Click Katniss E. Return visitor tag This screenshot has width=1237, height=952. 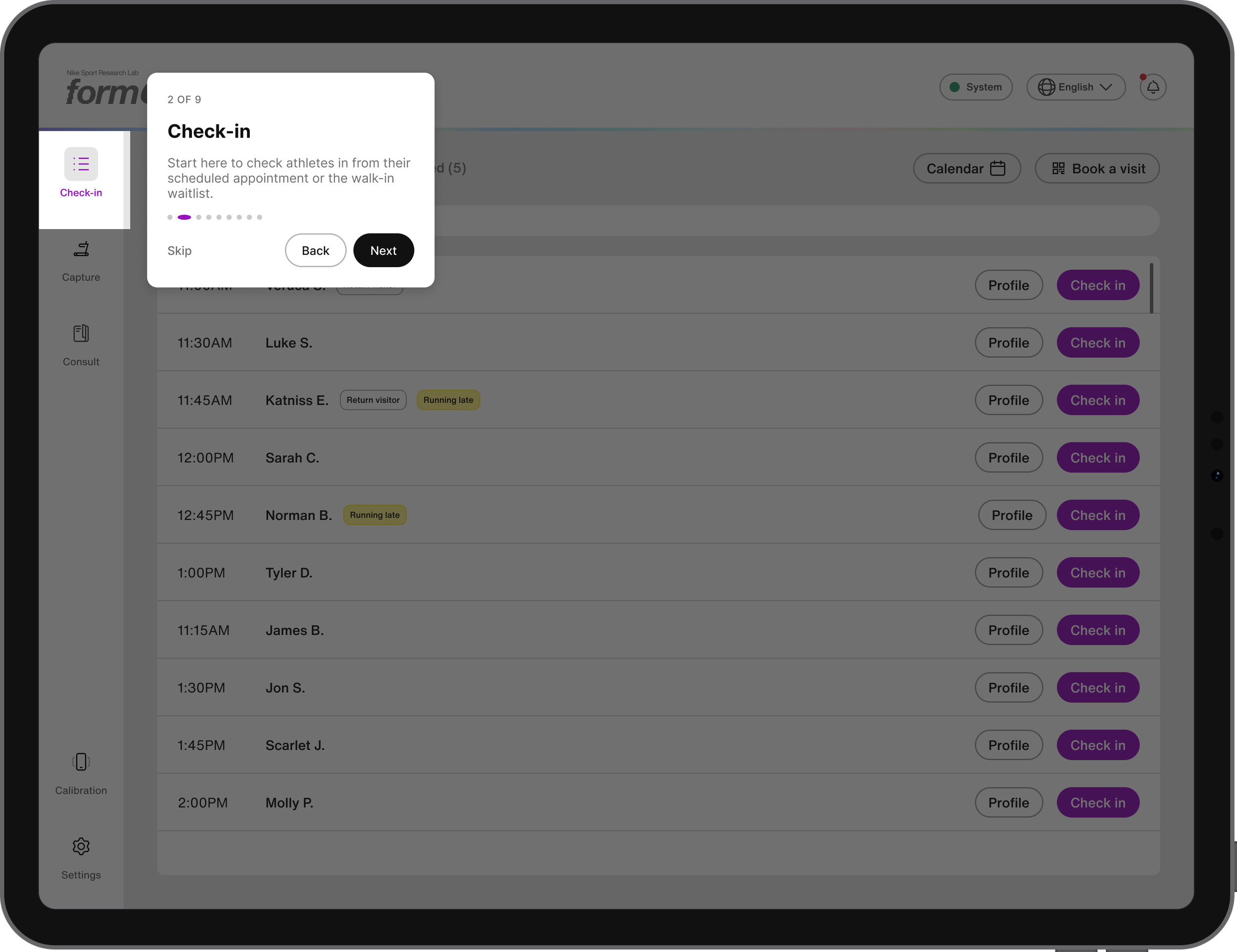click(x=373, y=400)
